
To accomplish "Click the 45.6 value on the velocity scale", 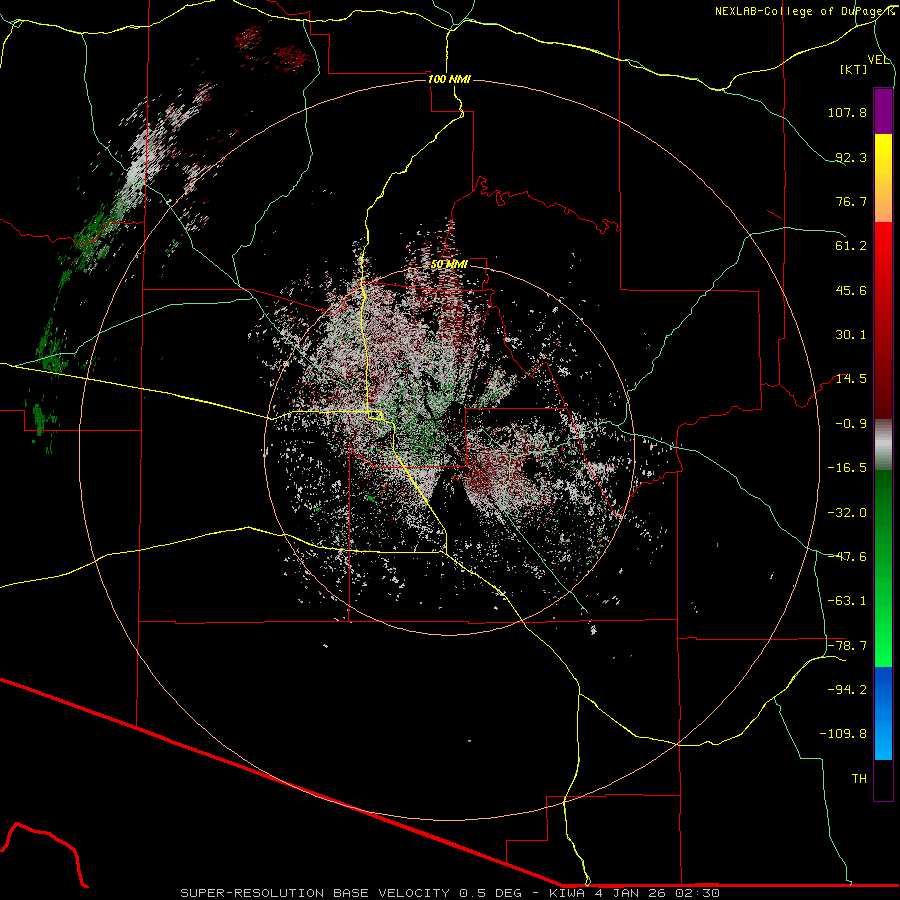I will click(x=851, y=290).
